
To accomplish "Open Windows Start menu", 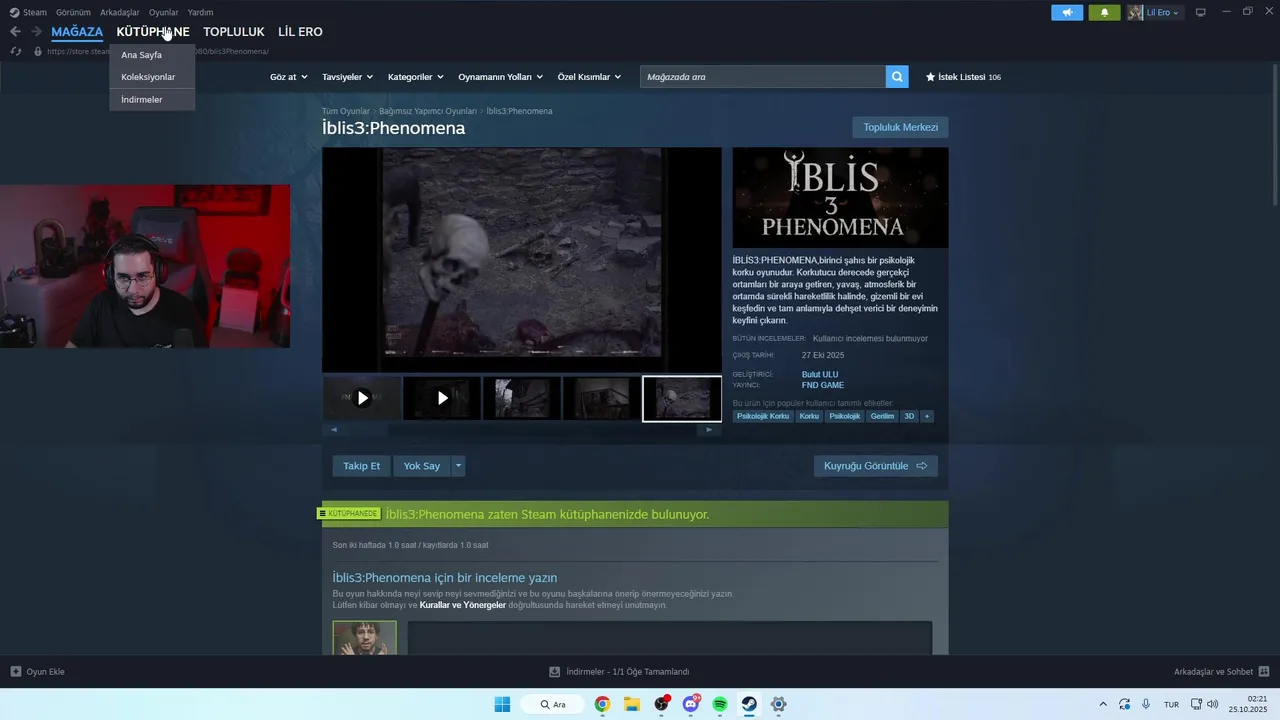I will pyautogui.click(x=502, y=704).
